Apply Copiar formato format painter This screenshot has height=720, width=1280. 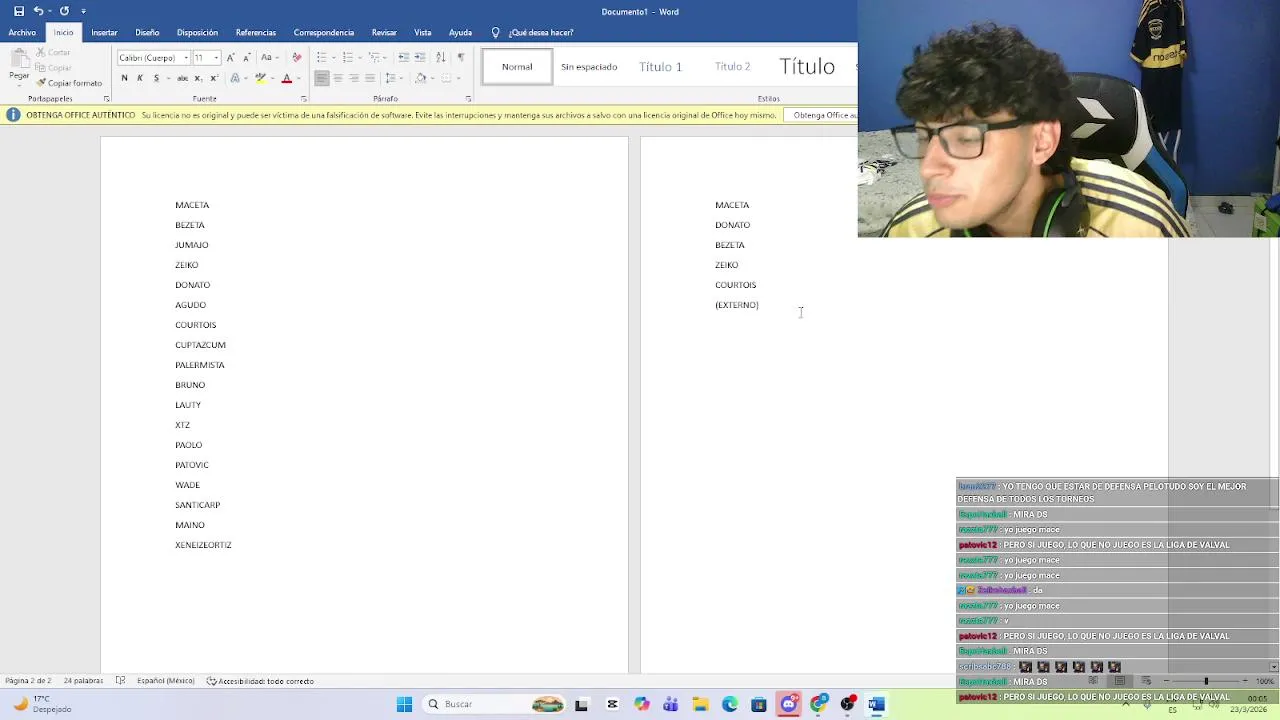[69, 83]
